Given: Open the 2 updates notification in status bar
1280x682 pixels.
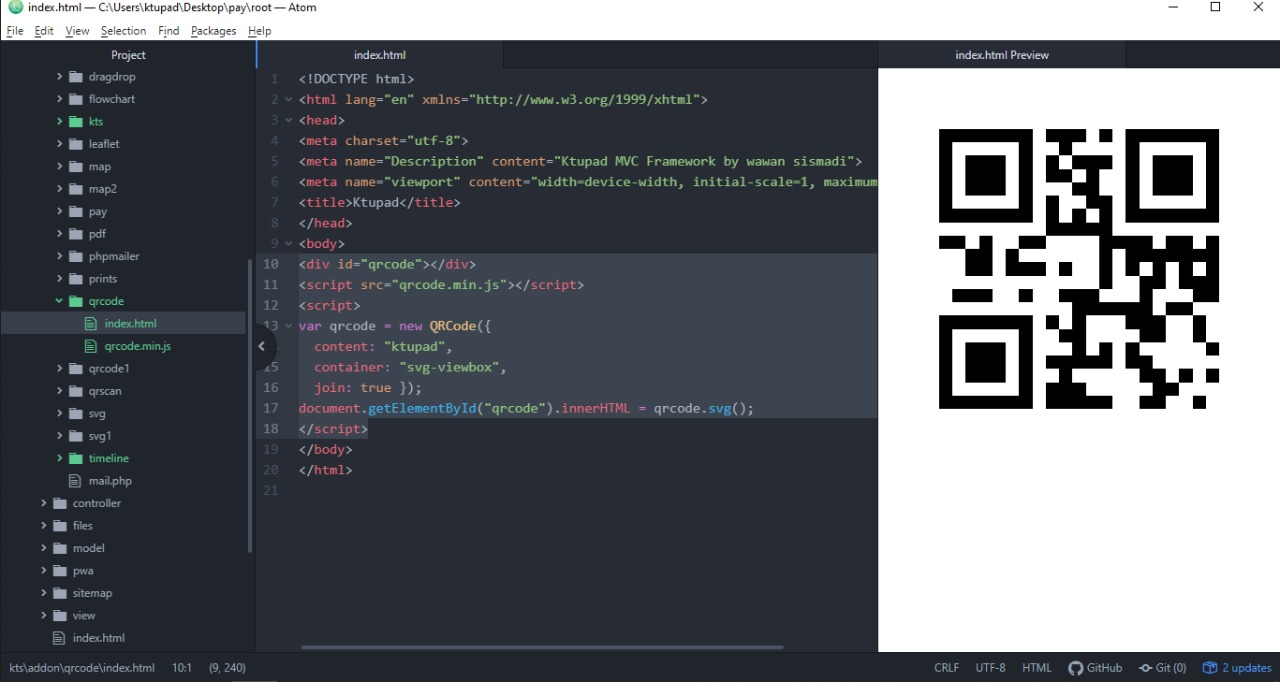Looking at the screenshot, I should tap(1237, 667).
